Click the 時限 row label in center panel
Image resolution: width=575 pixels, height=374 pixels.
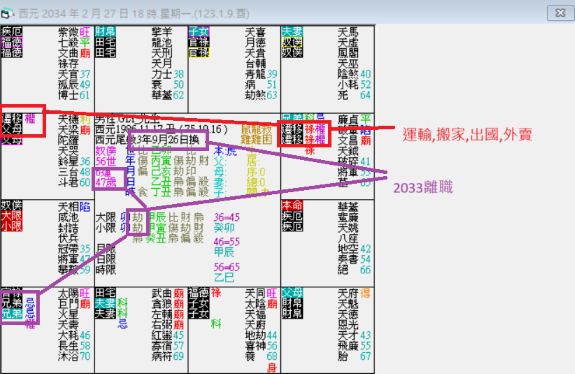[x=106, y=270]
